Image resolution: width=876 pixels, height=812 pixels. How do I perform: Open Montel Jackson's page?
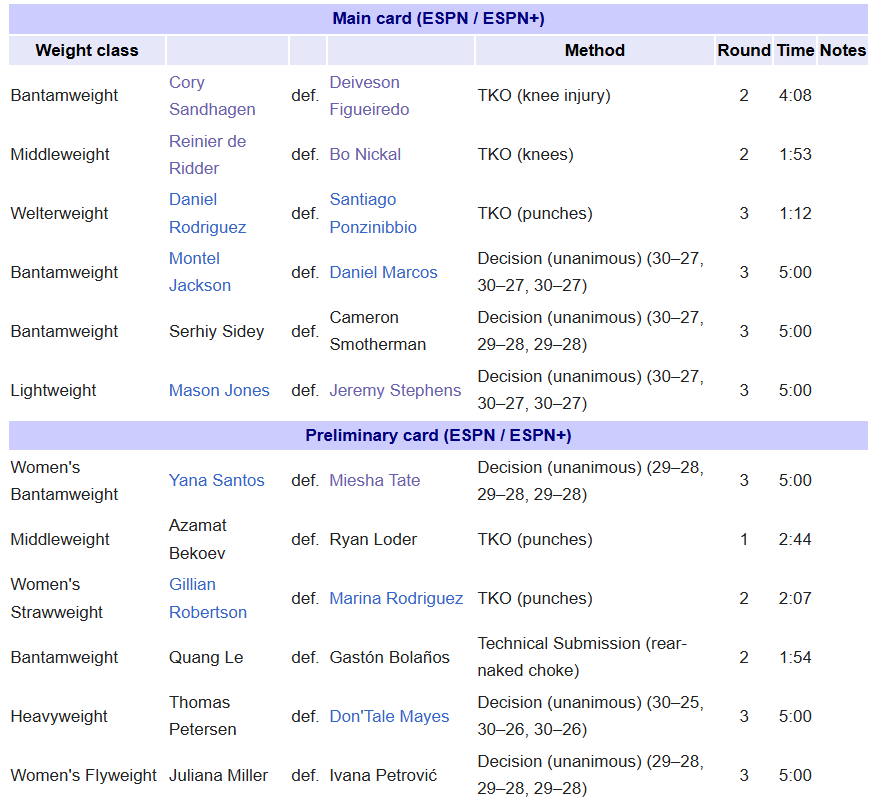[x=194, y=259]
